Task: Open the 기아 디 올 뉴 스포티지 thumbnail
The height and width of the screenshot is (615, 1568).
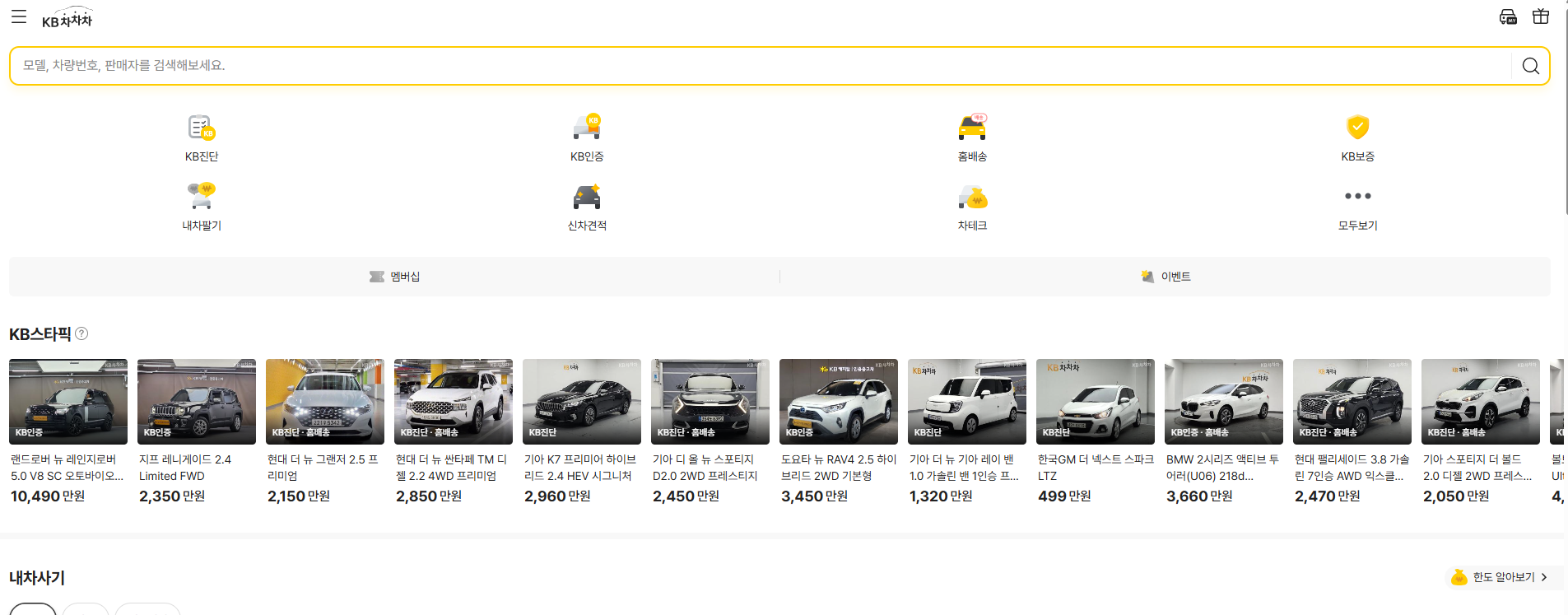Action: 710,402
